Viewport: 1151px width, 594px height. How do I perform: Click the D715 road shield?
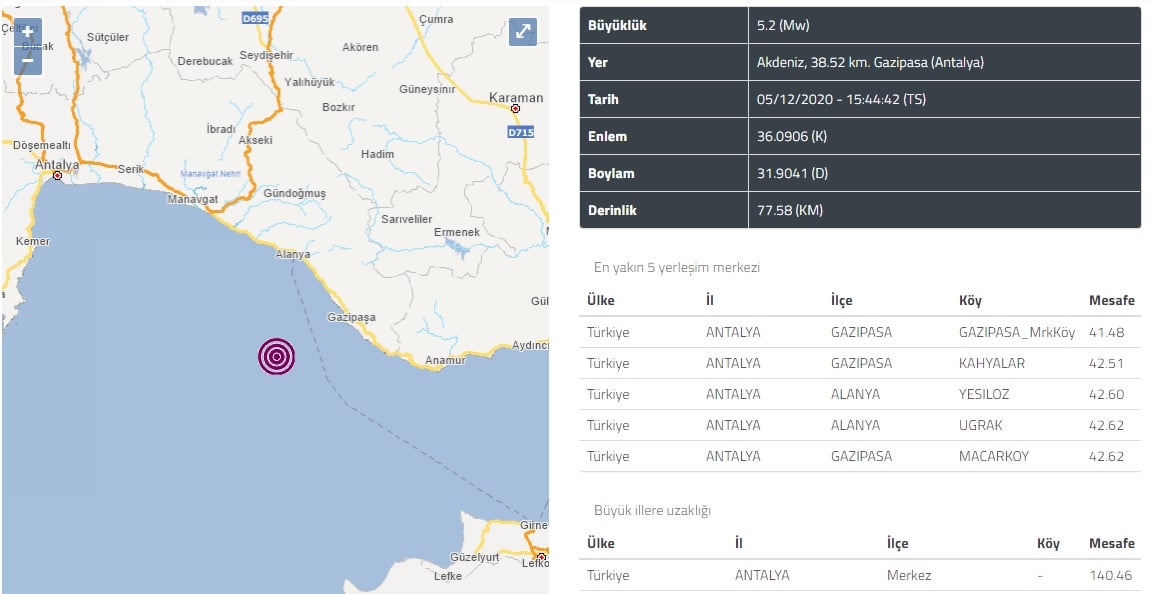point(520,132)
